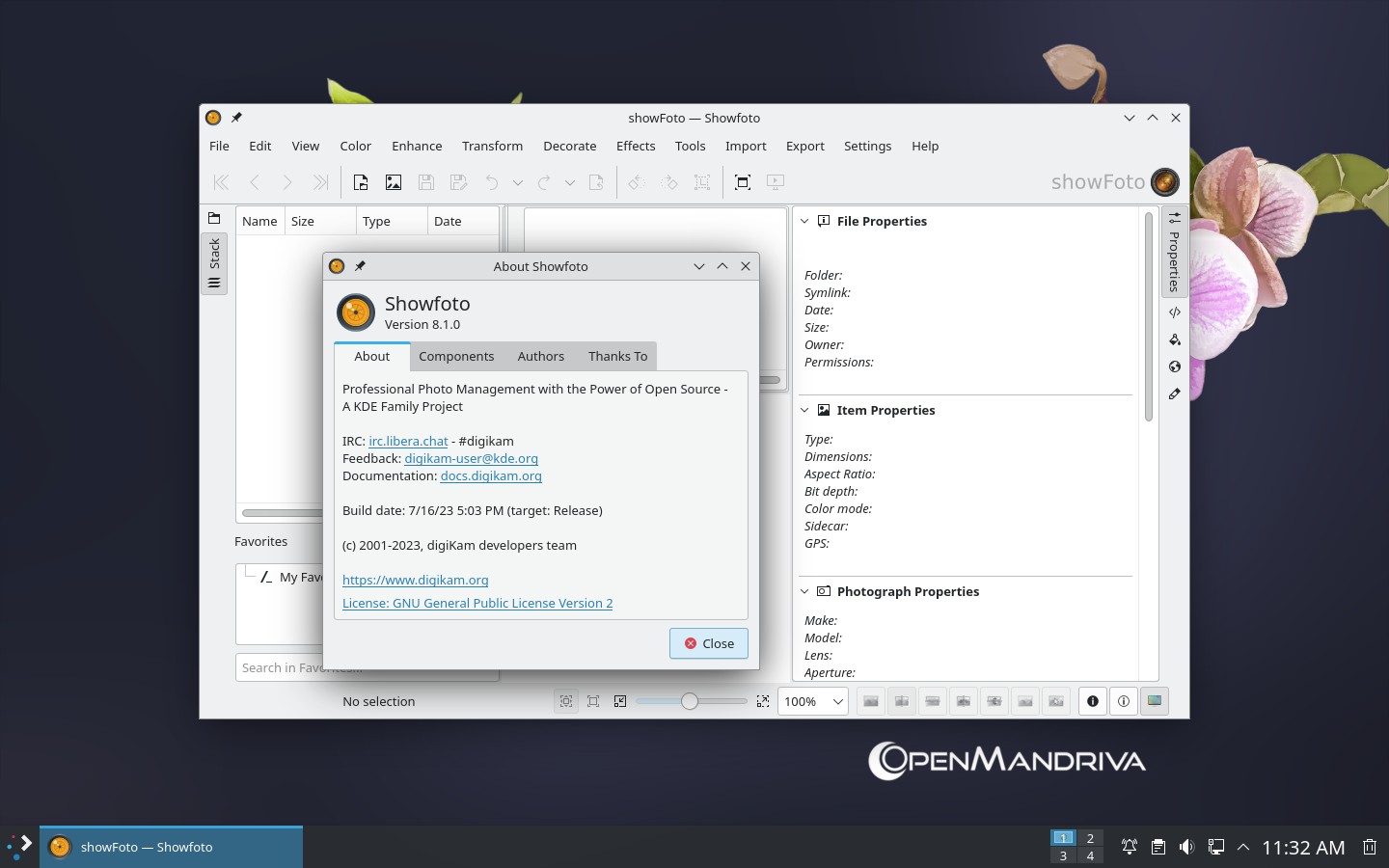Click the fit-to-selection icon in status bar
Image resolution: width=1389 pixels, height=868 pixels.
pyautogui.click(x=593, y=701)
